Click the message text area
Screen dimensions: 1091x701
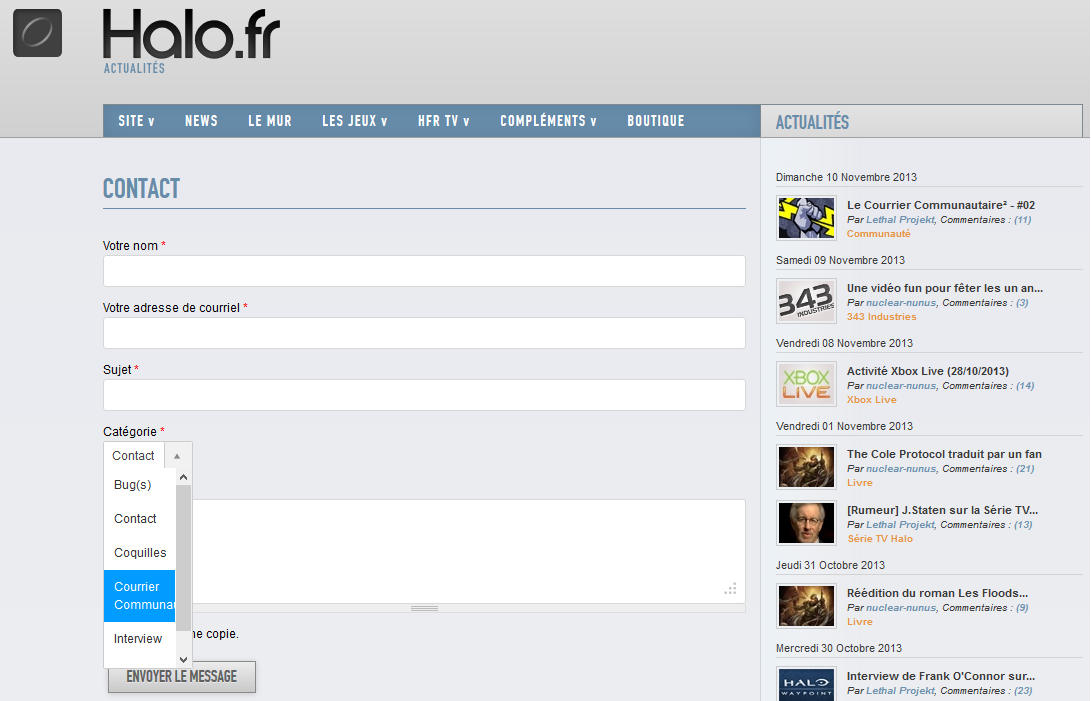tap(468, 551)
